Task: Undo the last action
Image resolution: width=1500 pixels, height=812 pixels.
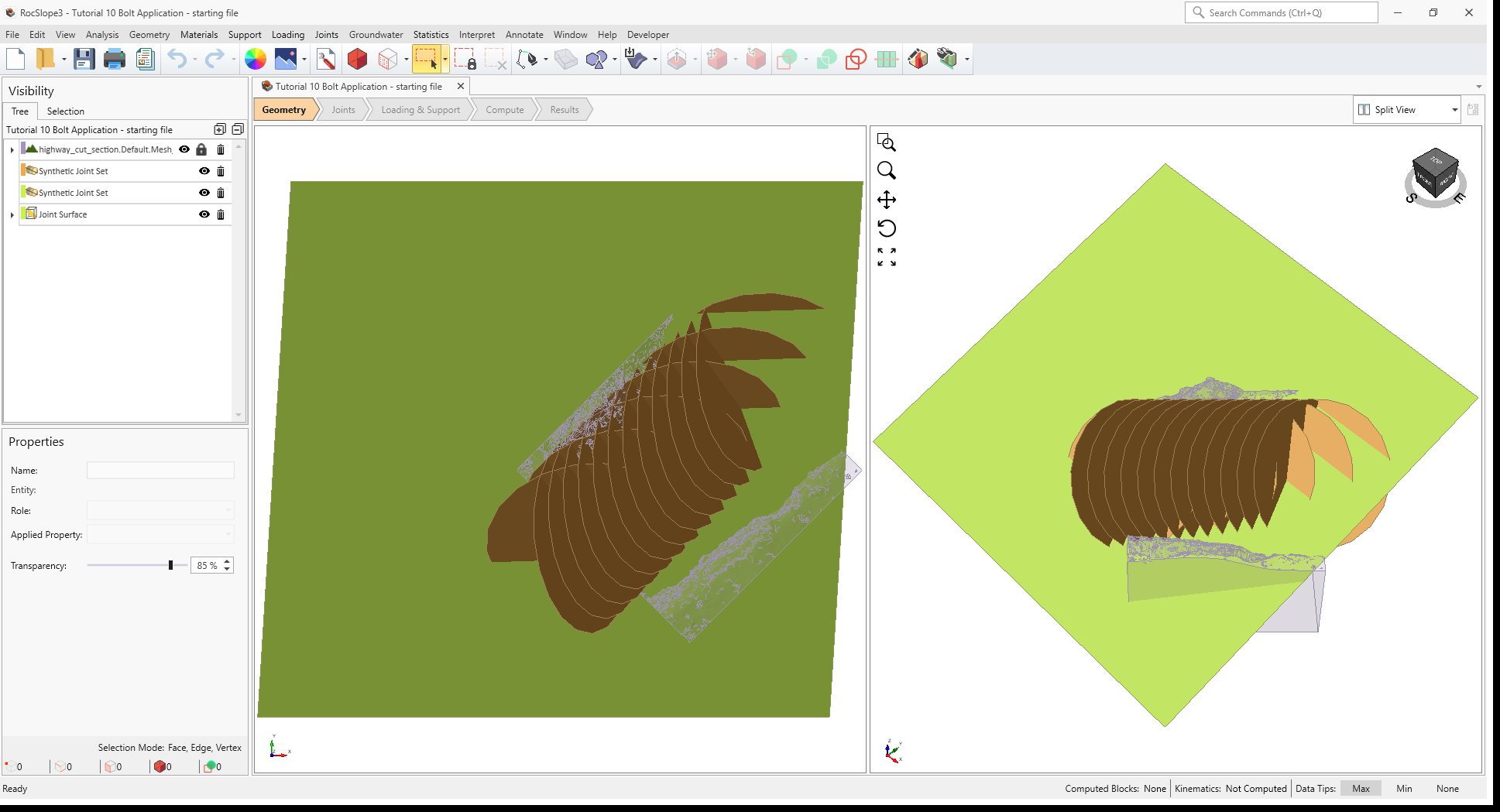Action: (x=177, y=59)
